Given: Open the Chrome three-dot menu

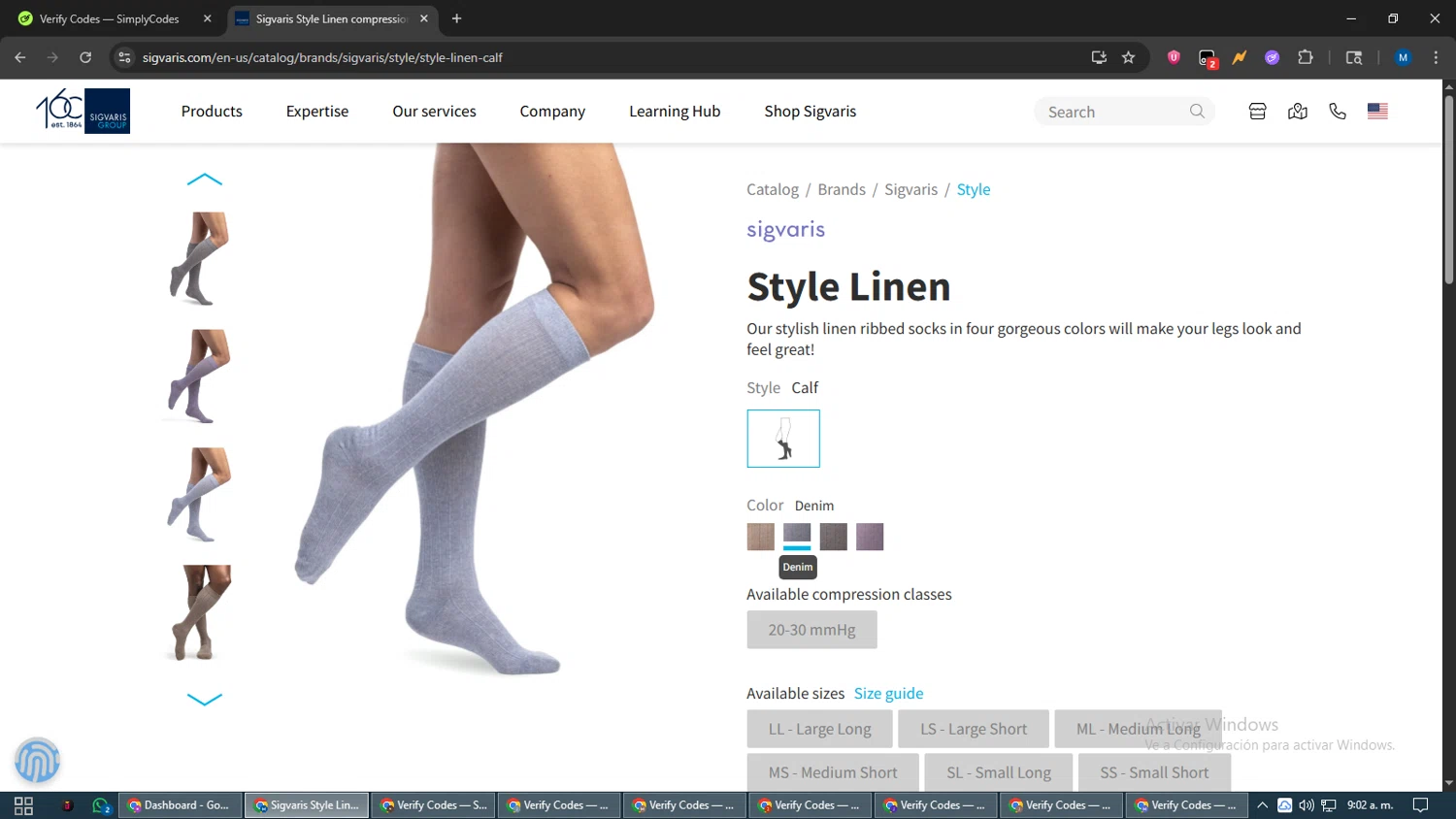Looking at the screenshot, I should [1436, 57].
